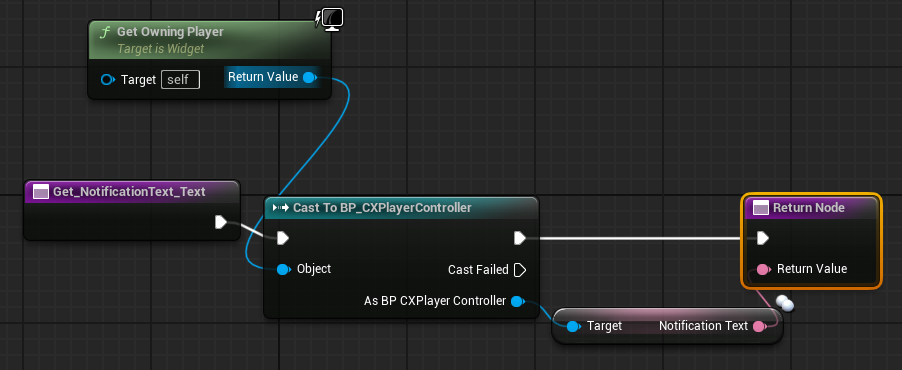Select the Get_NotificationText_Text entry node title
The height and width of the screenshot is (370, 902).
[x=129, y=192]
